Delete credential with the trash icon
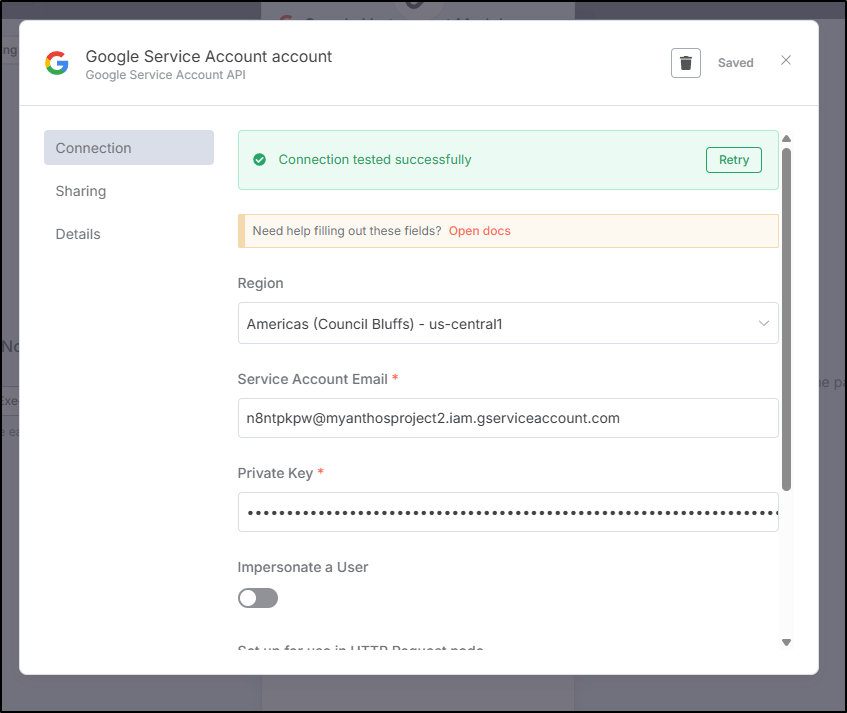Screen dimensions: 847x713 685,63
